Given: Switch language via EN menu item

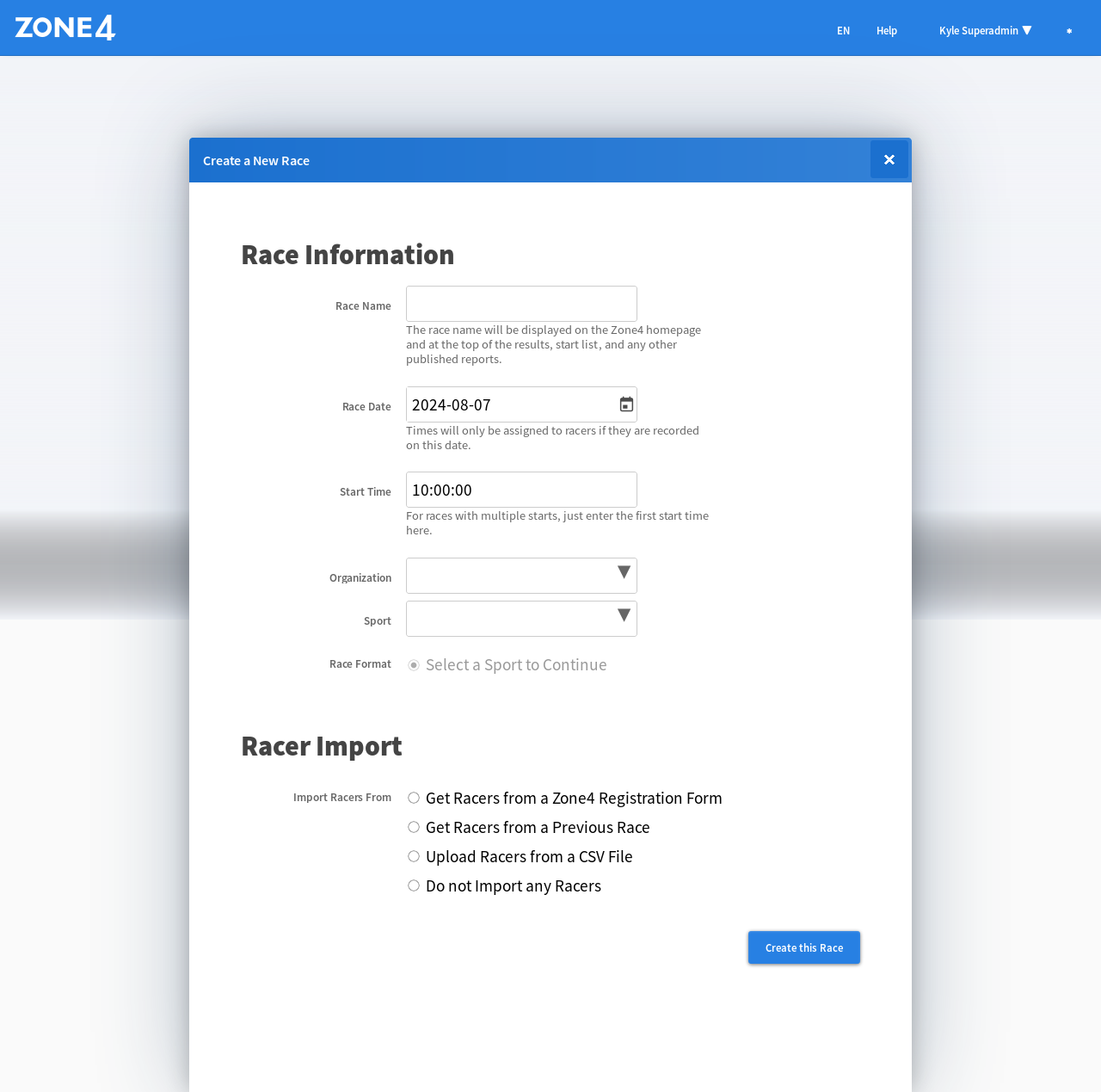Looking at the screenshot, I should pos(843,31).
